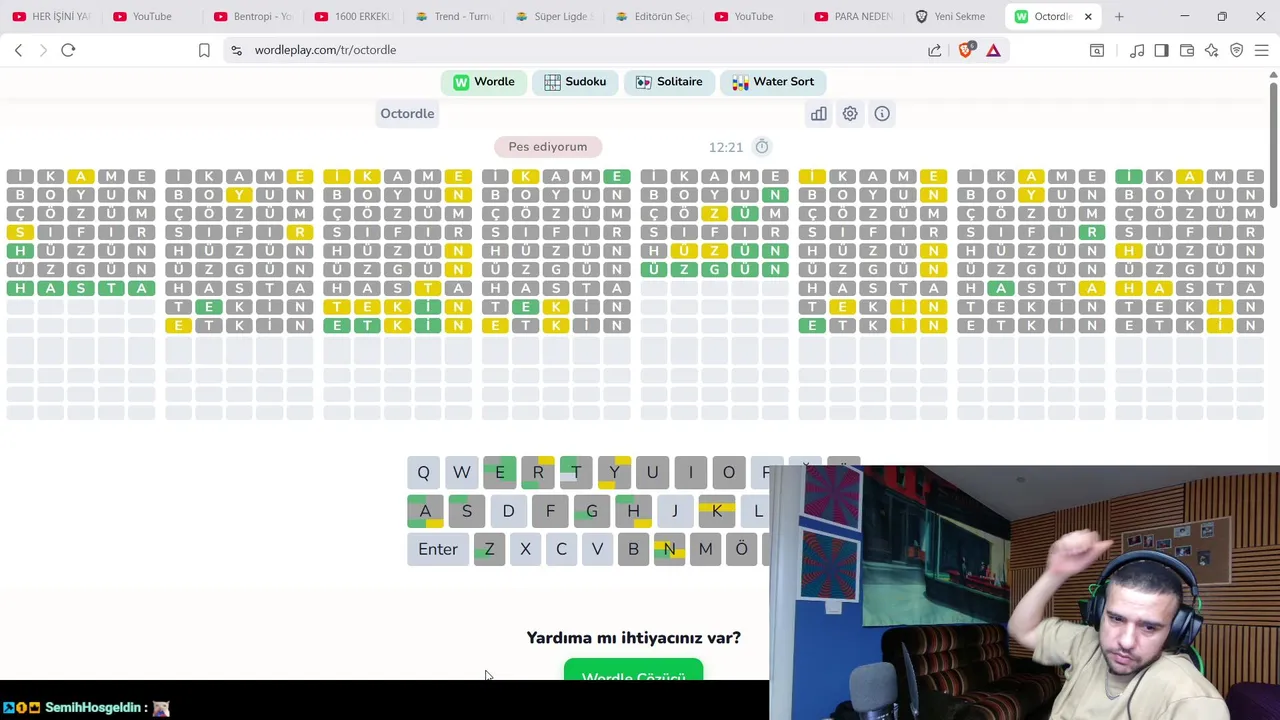The image size is (1280, 720).
Task: Open the Wordle game link
Action: (484, 82)
